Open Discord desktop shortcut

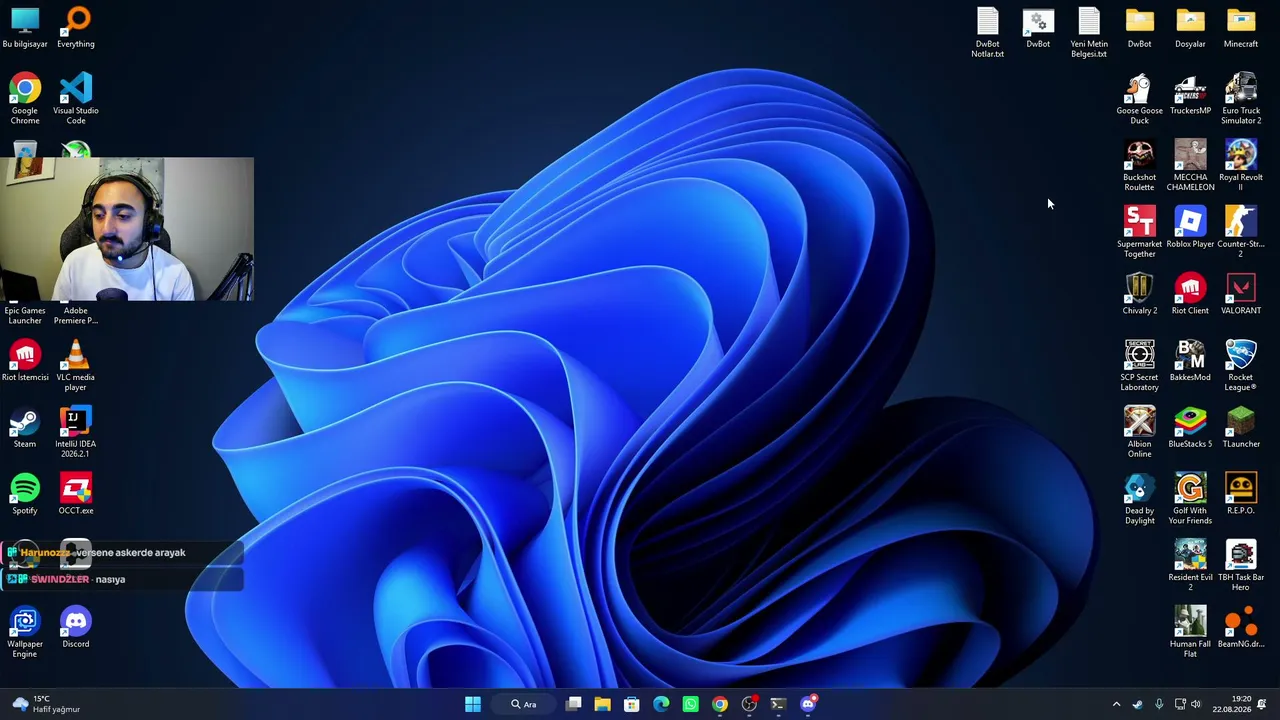tap(76, 627)
